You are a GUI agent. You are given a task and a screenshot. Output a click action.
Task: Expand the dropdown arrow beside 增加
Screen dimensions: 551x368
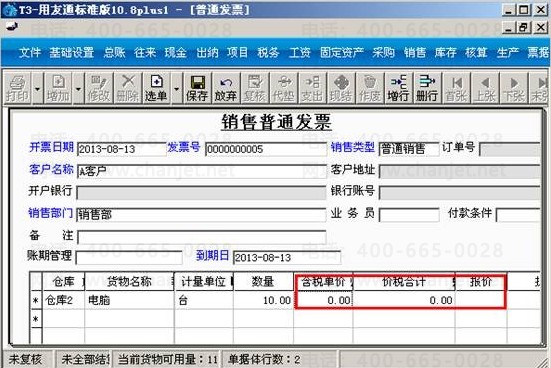click(x=78, y=88)
